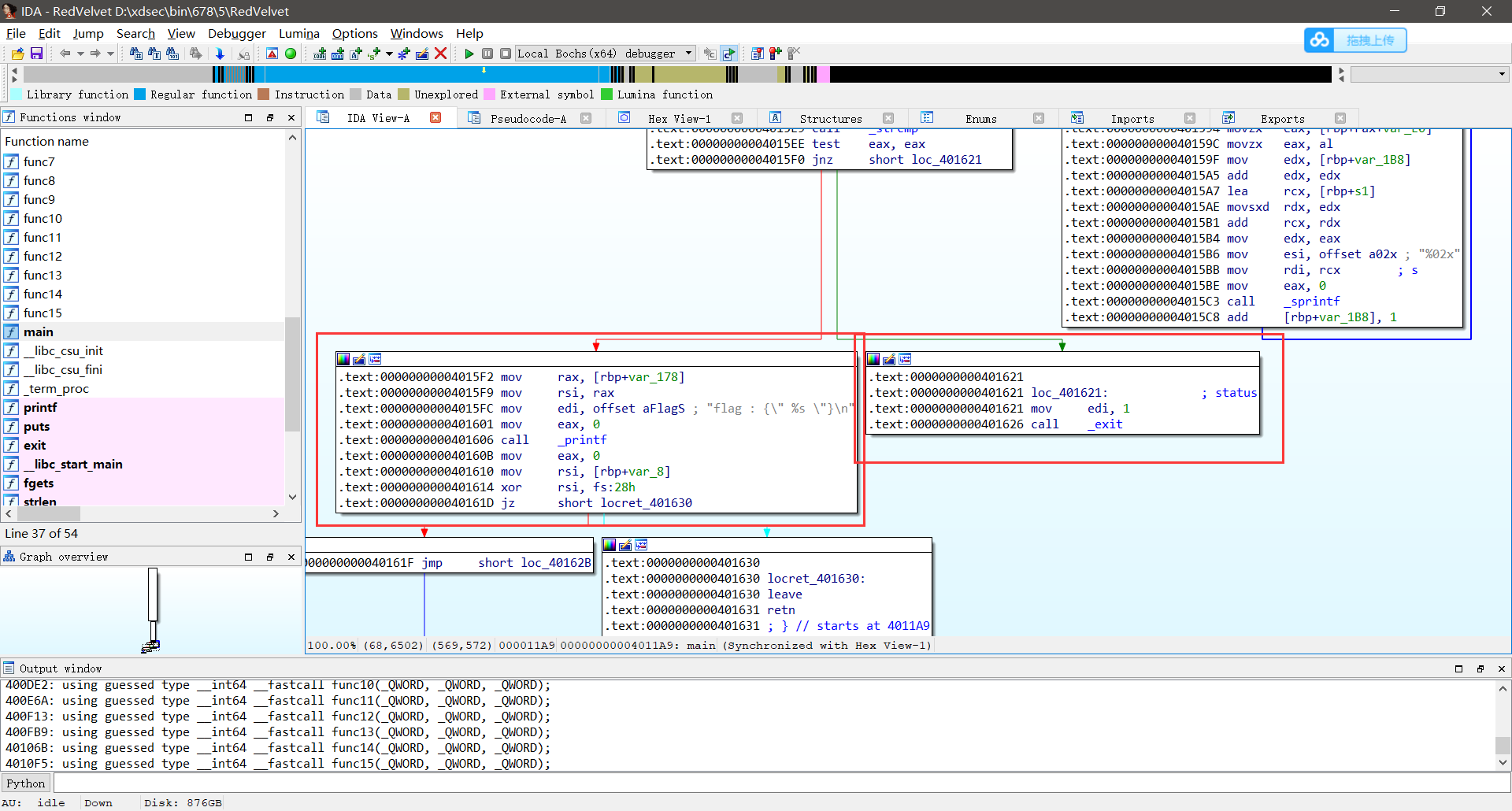Click the Output window scroll down arrow
The width and height of the screenshot is (1512, 811).
coord(1503,762)
